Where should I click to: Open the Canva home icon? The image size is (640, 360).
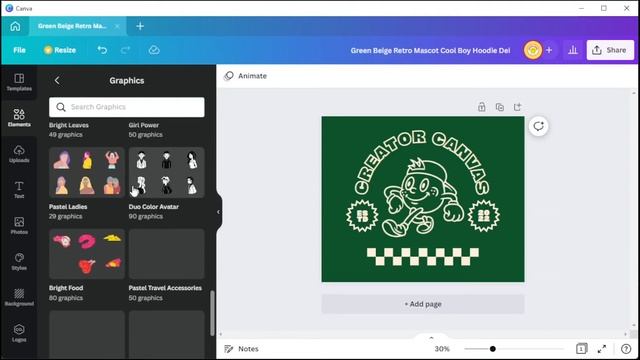coord(15,26)
